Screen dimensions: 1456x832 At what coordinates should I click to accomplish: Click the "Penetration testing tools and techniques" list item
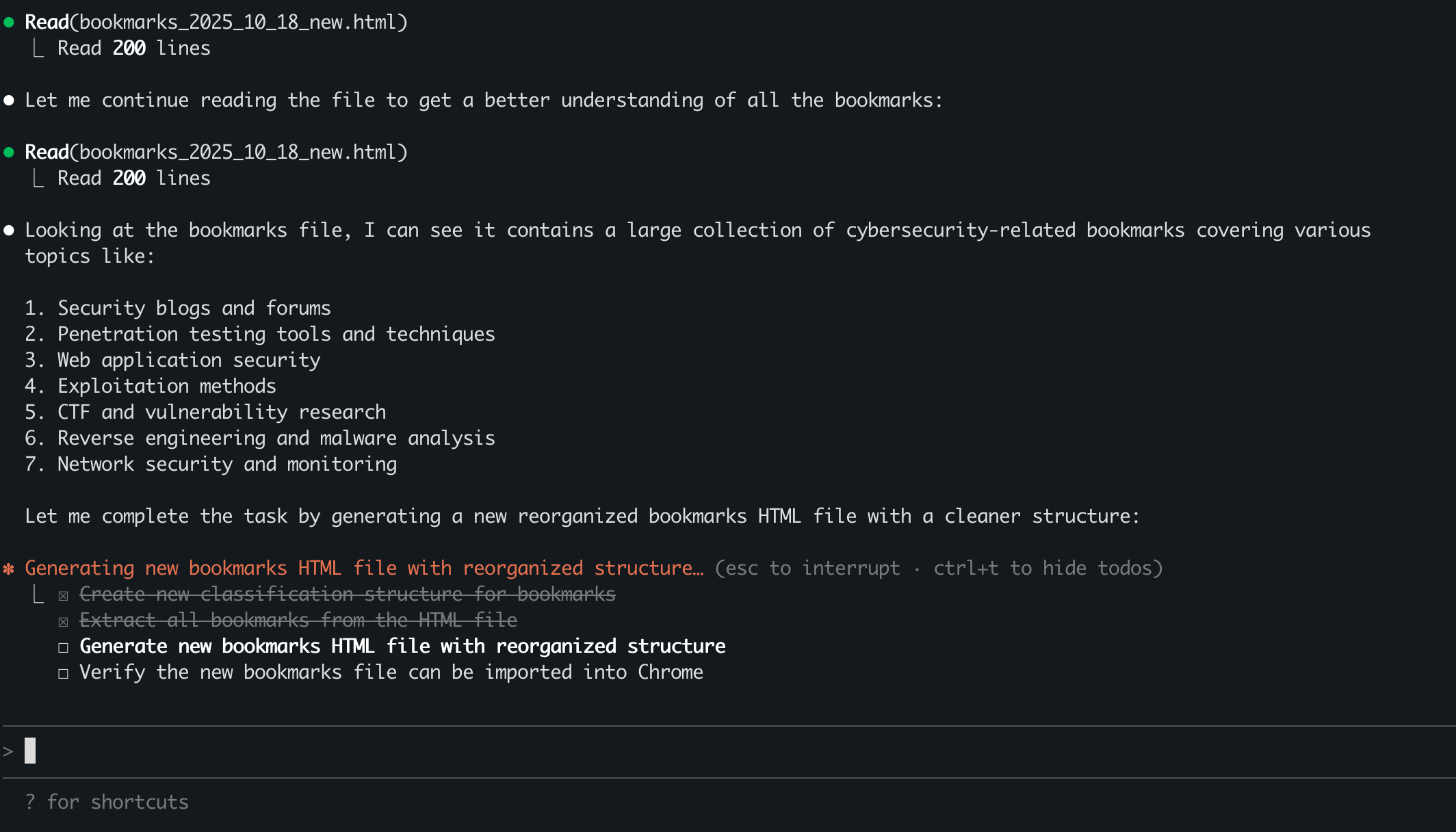point(276,335)
